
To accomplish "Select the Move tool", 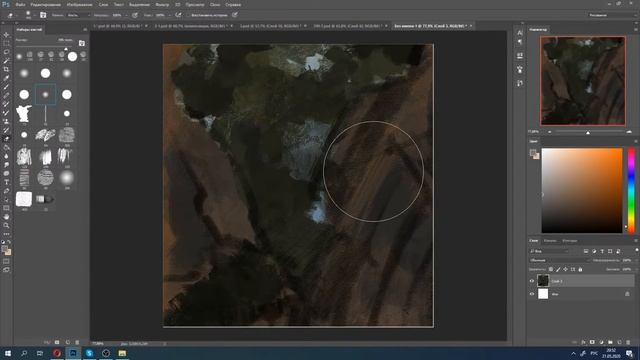I will 6,35.
